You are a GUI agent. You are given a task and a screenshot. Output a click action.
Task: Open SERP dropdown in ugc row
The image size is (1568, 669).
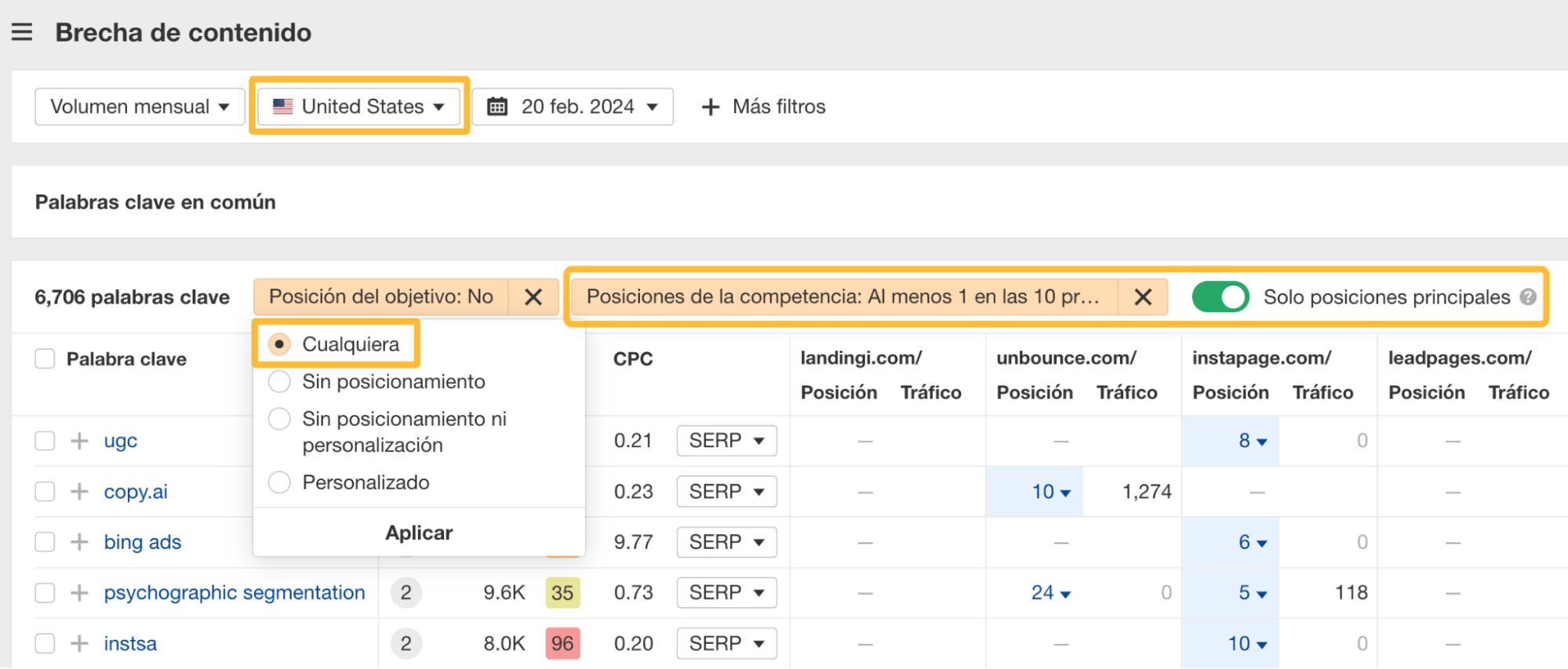pyautogui.click(x=726, y=441)
